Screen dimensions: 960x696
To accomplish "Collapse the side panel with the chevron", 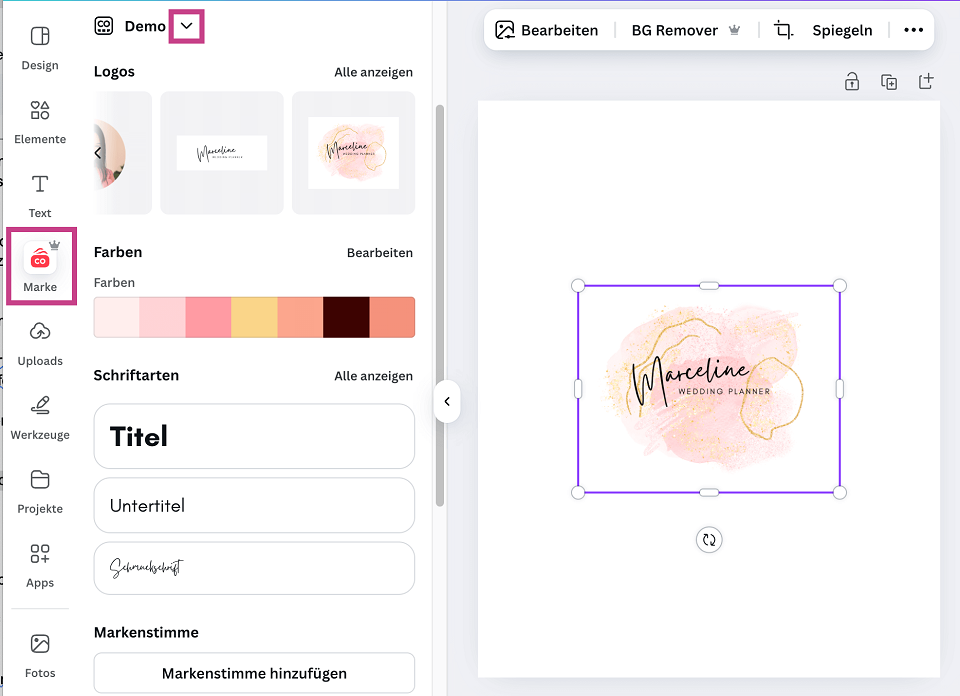I will [x=446, y=401].
